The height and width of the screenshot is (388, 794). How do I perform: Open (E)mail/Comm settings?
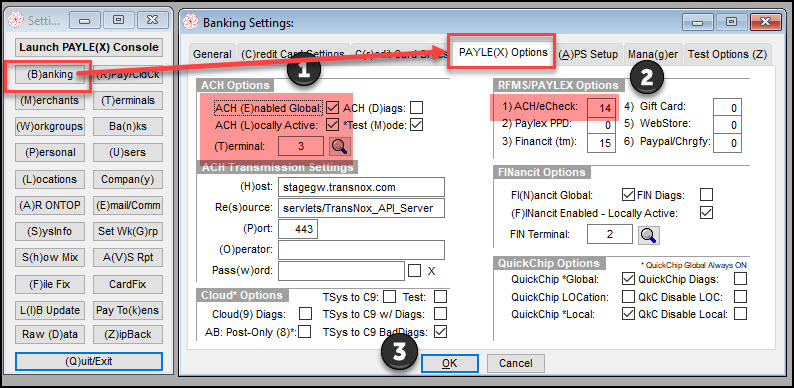pos(128,206)
